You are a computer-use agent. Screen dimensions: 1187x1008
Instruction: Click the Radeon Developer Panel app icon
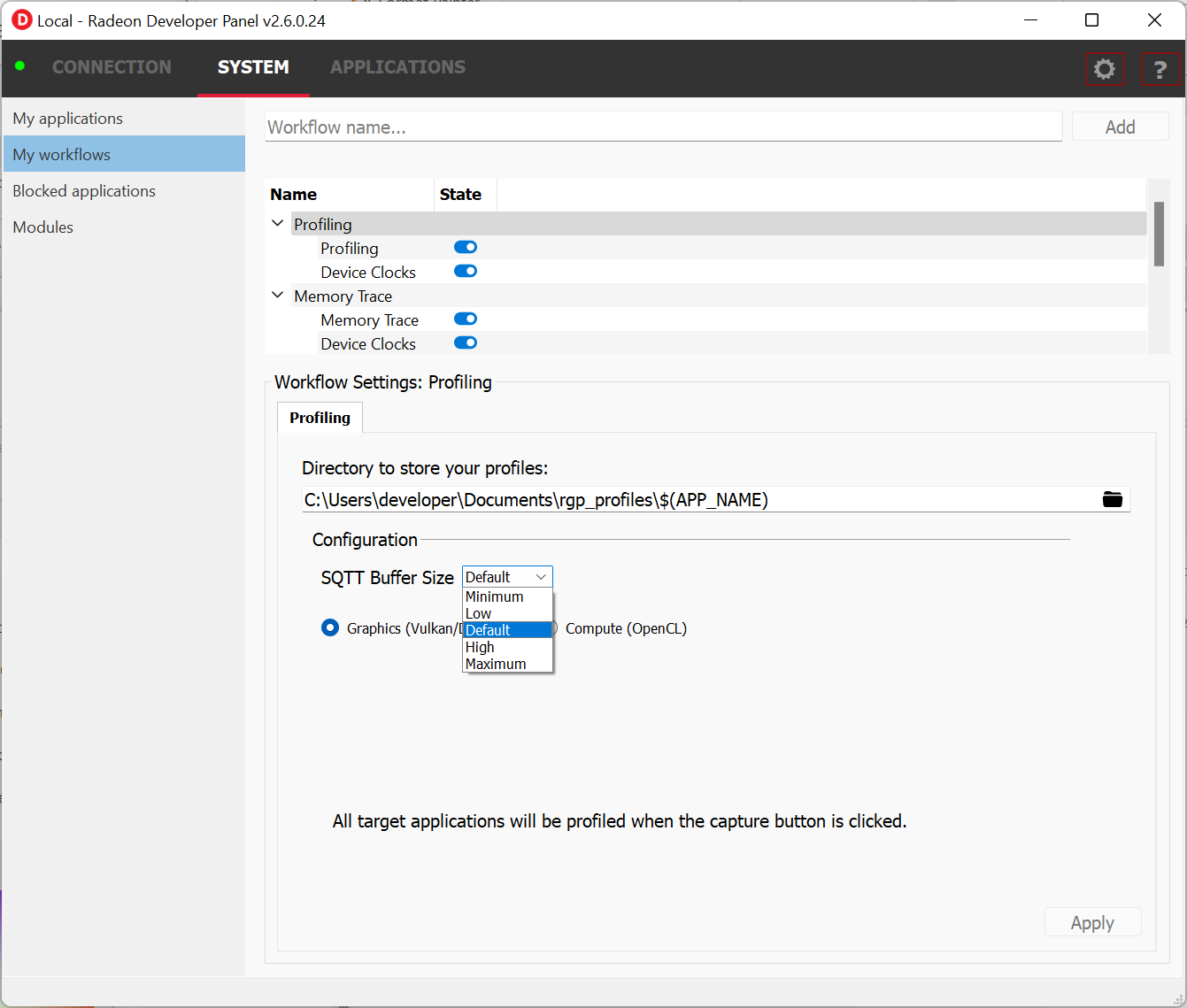[21, 20]
